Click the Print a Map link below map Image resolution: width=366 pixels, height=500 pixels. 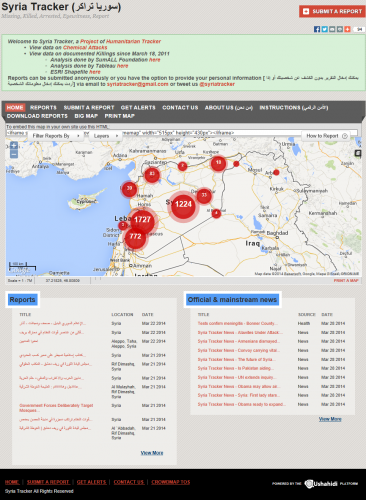pyautogui.click(x=346, y=281)
